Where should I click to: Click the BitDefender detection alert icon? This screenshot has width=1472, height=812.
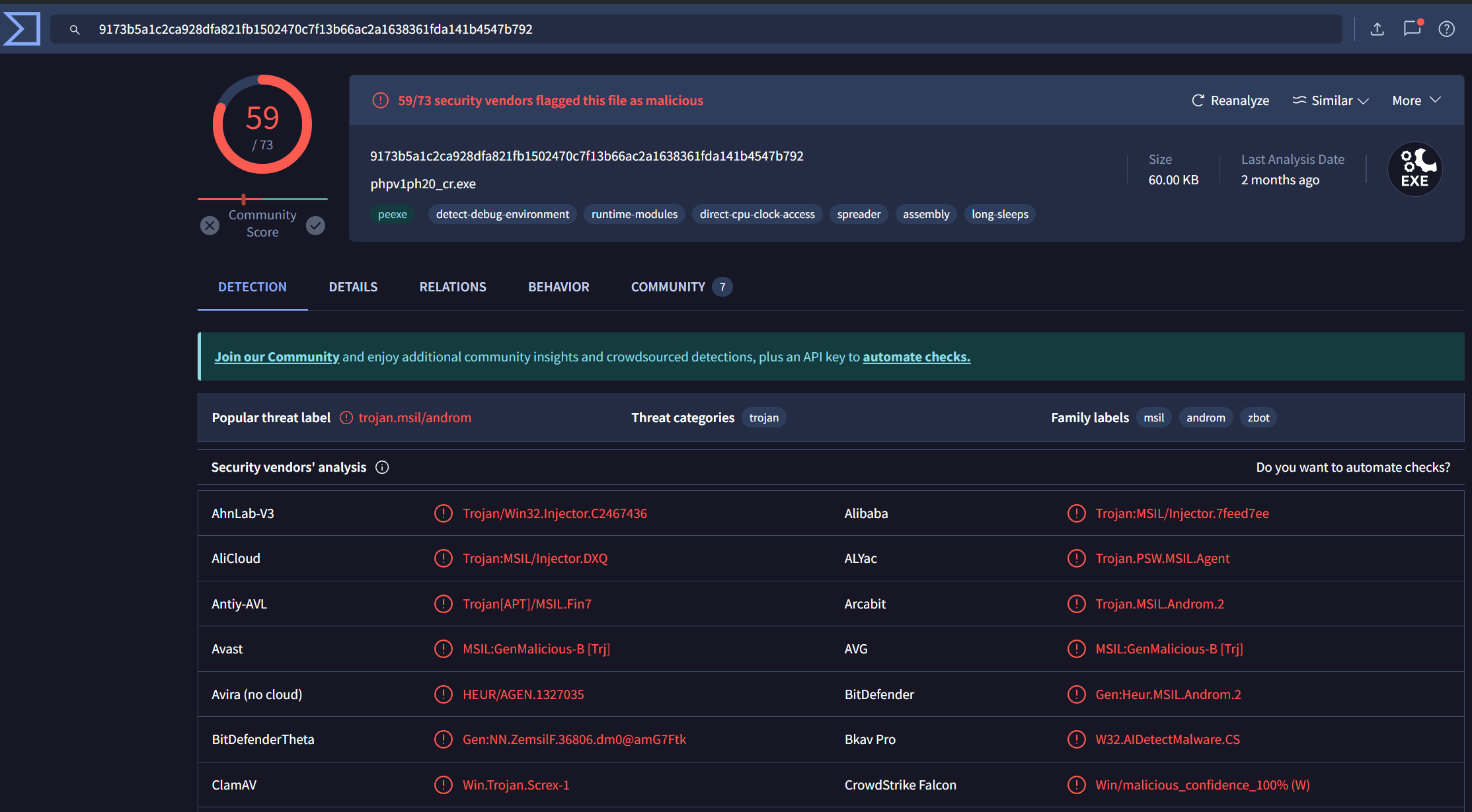click(1077, 694)
